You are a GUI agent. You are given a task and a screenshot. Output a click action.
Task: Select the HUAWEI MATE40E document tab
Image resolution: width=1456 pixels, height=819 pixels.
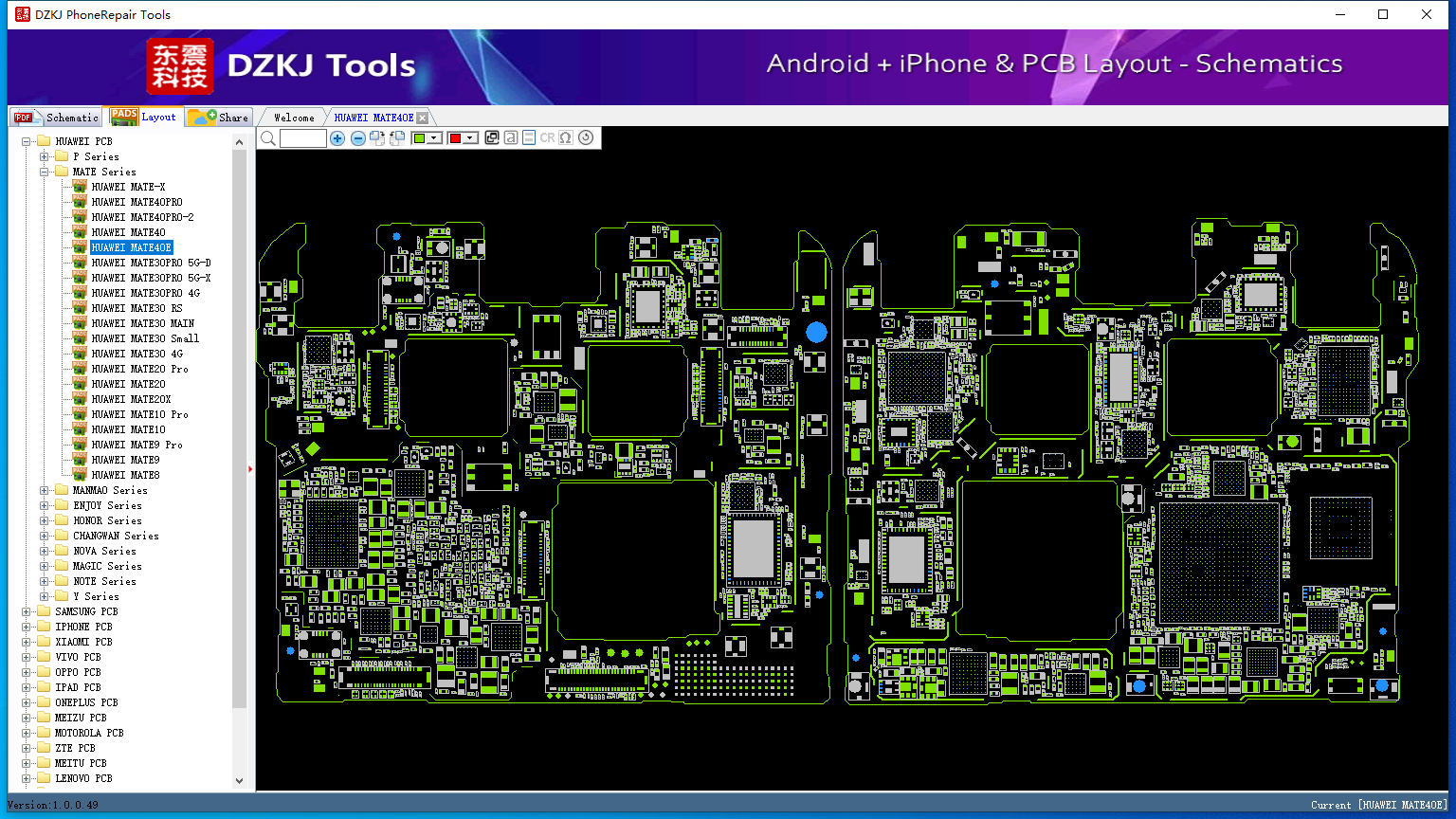pos(373,118)
